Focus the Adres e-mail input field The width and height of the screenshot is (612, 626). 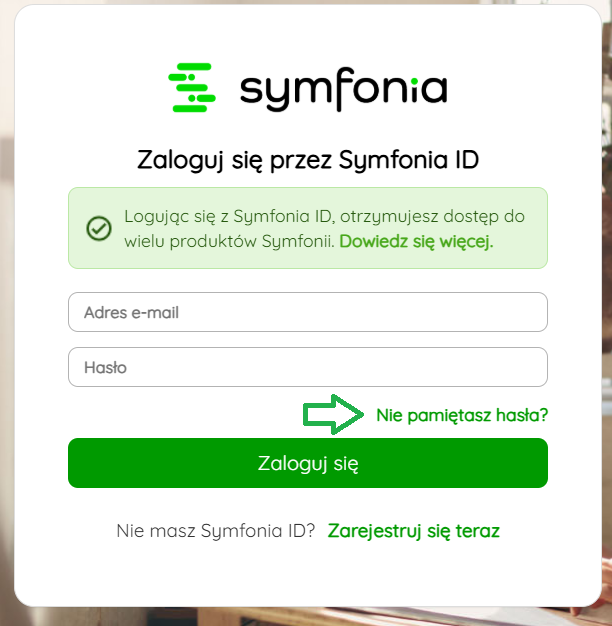pos(308,312)
